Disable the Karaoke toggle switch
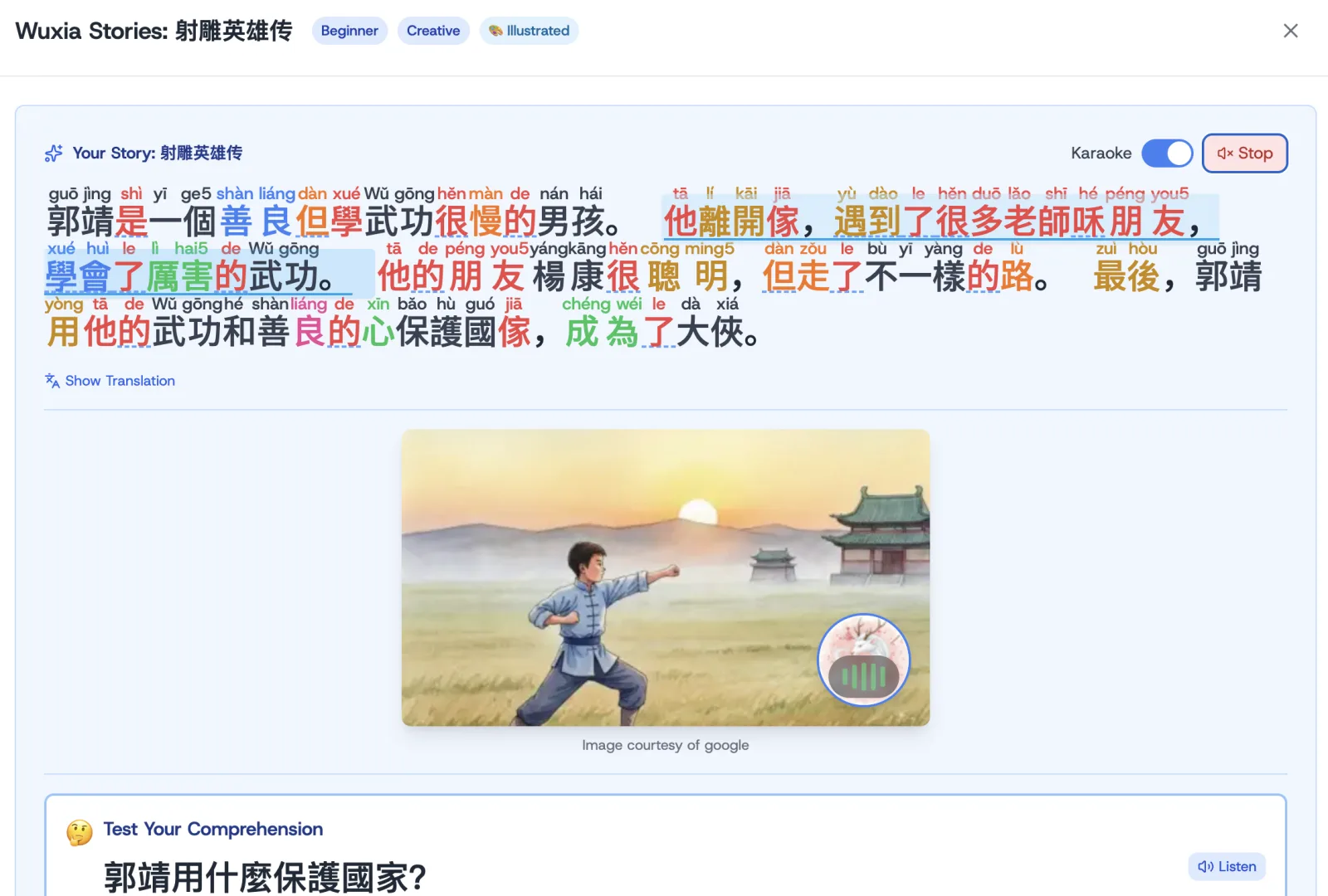 click(x=1167, y=153)
